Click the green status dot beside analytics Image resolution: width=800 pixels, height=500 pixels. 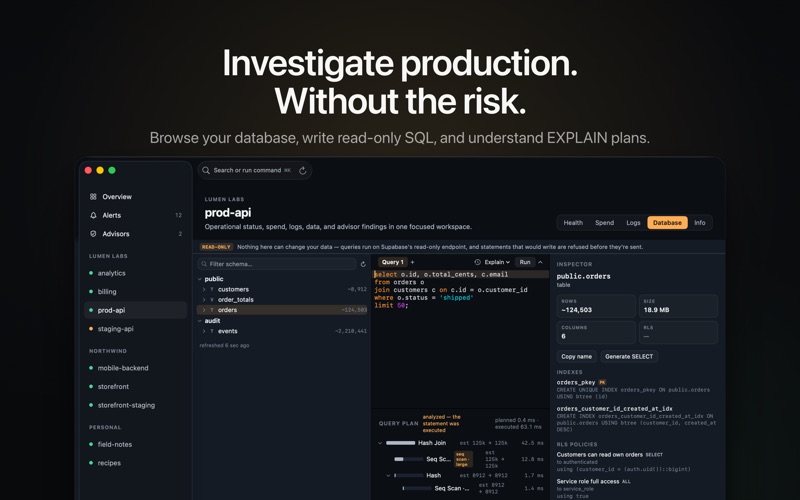click(x=91, y=273)
